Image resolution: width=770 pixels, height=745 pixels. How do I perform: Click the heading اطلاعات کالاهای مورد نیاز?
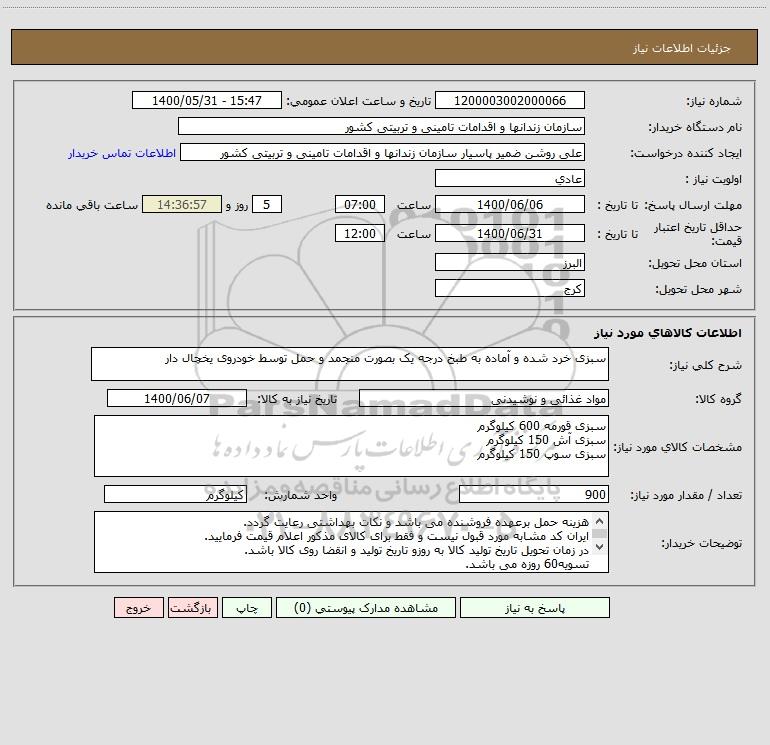[668, 333]
